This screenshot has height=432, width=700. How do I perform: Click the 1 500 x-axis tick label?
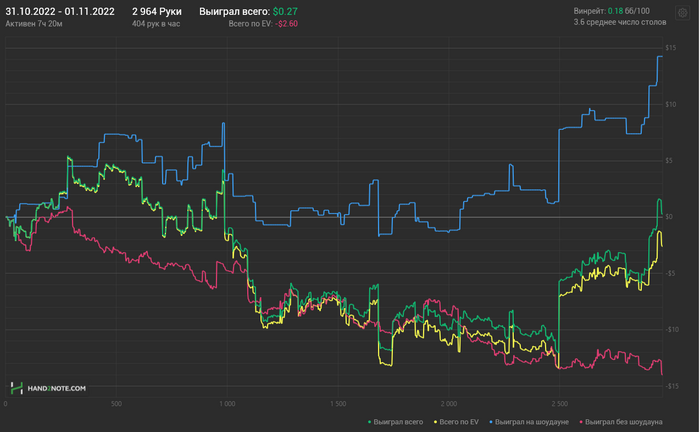pos(338,404)
